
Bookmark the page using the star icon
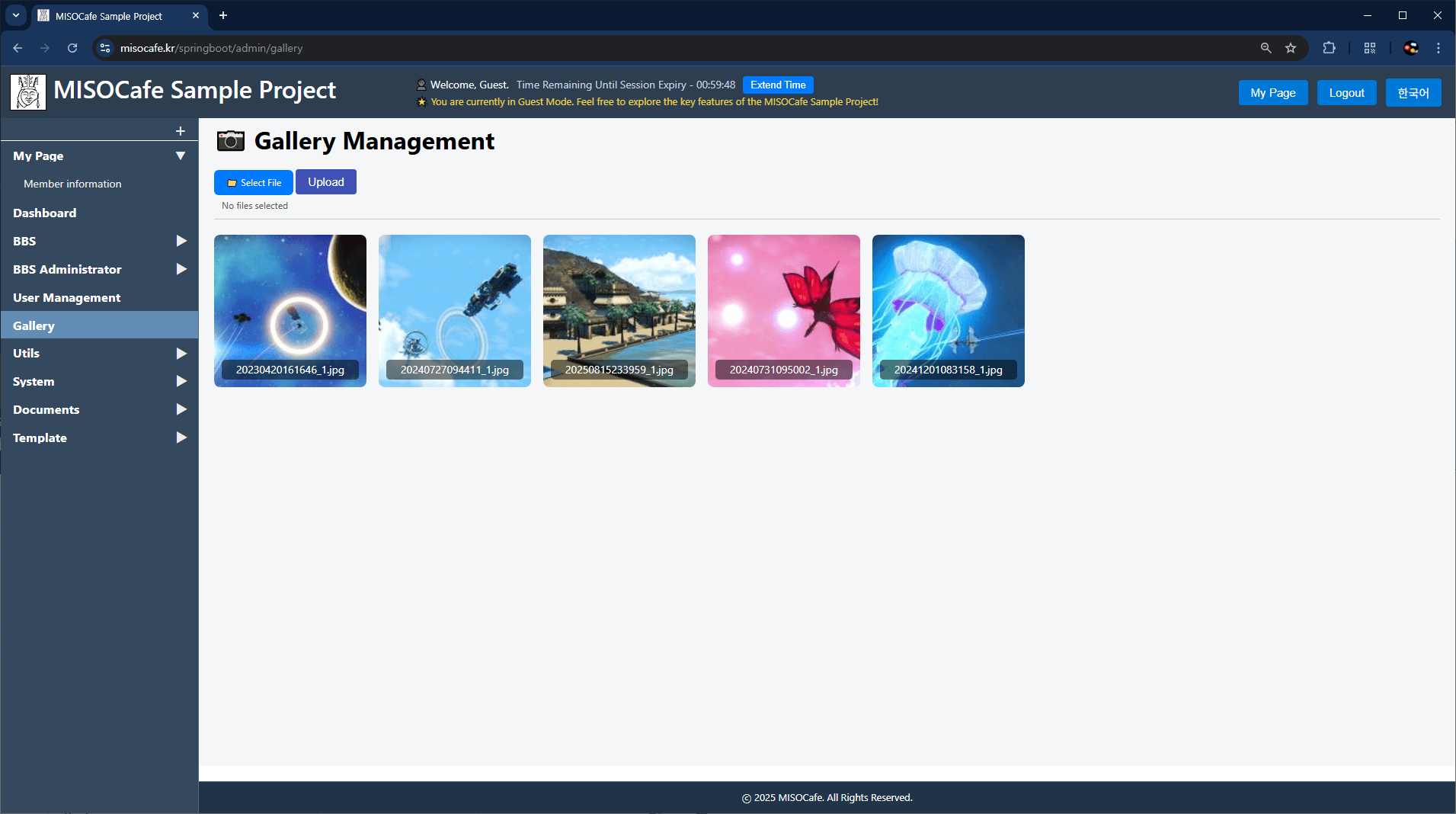coord(1291,47)
